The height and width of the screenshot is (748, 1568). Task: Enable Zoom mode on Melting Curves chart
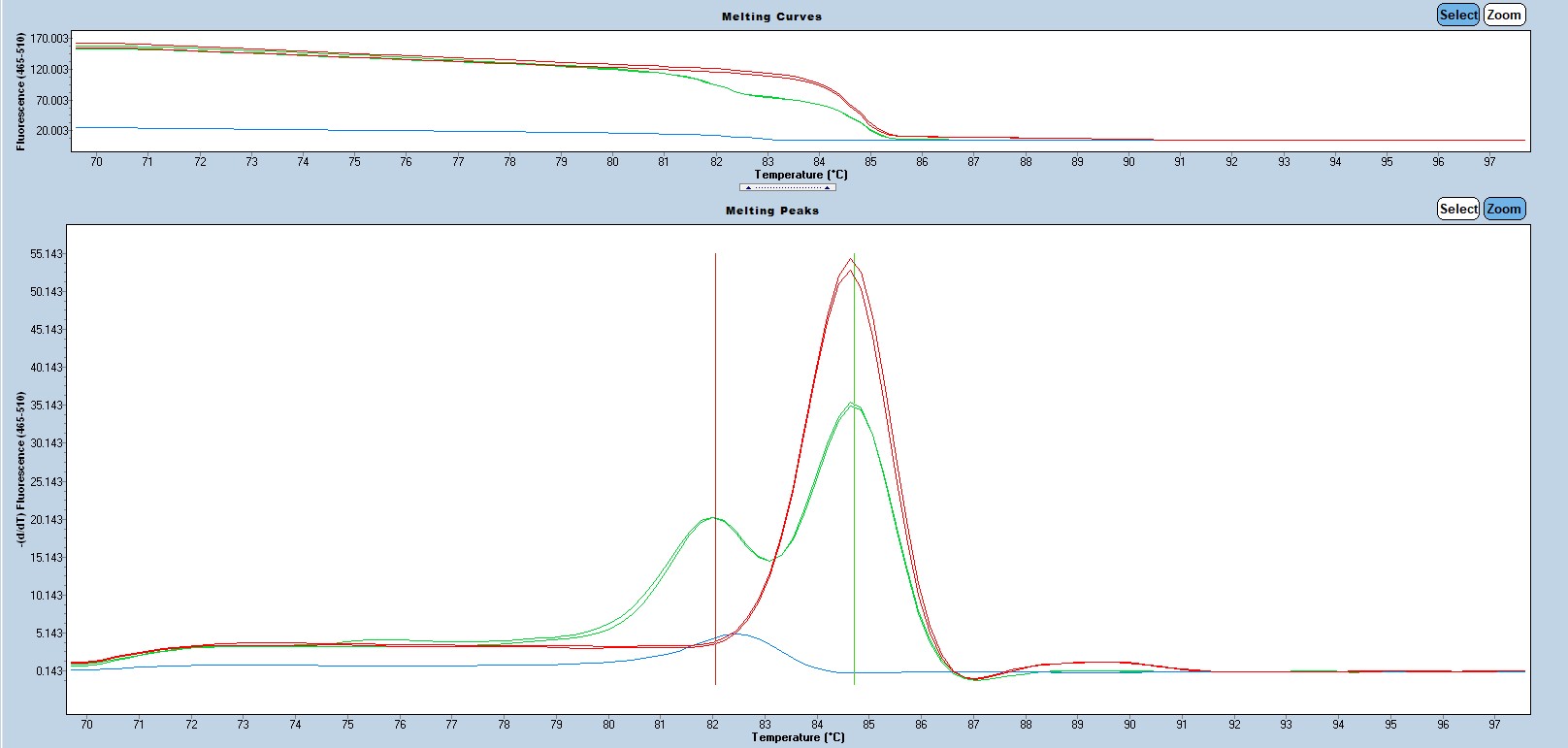pyautogui.click(x=1504, y=15)
